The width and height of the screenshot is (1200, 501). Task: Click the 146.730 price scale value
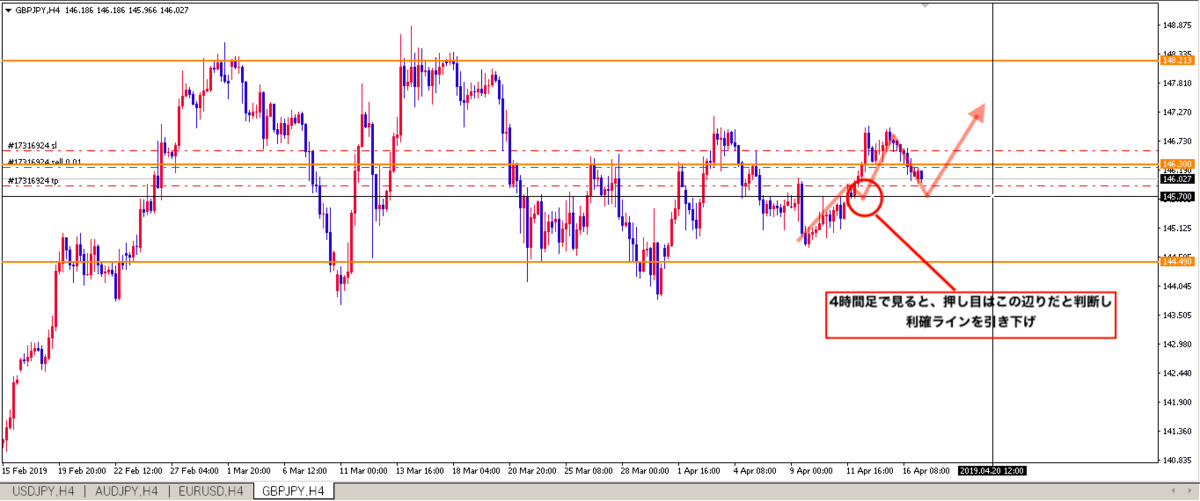(x=1175, y=142)
